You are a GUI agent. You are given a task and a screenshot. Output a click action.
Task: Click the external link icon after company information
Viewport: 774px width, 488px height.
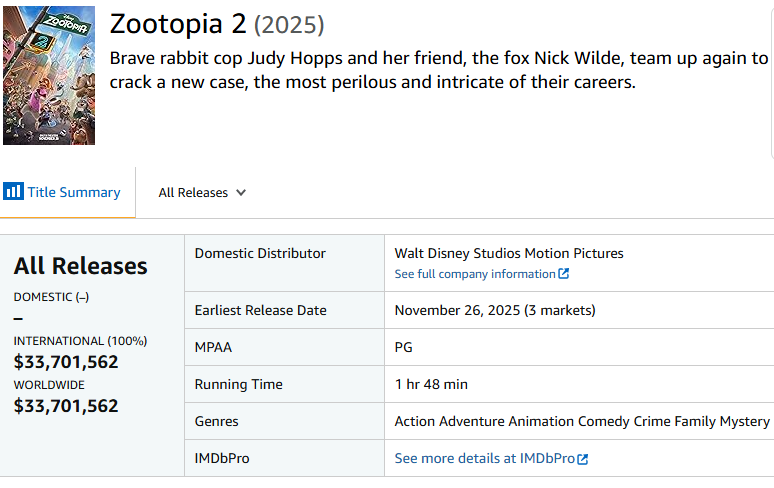pyautogui.click(x=564, y=274)
